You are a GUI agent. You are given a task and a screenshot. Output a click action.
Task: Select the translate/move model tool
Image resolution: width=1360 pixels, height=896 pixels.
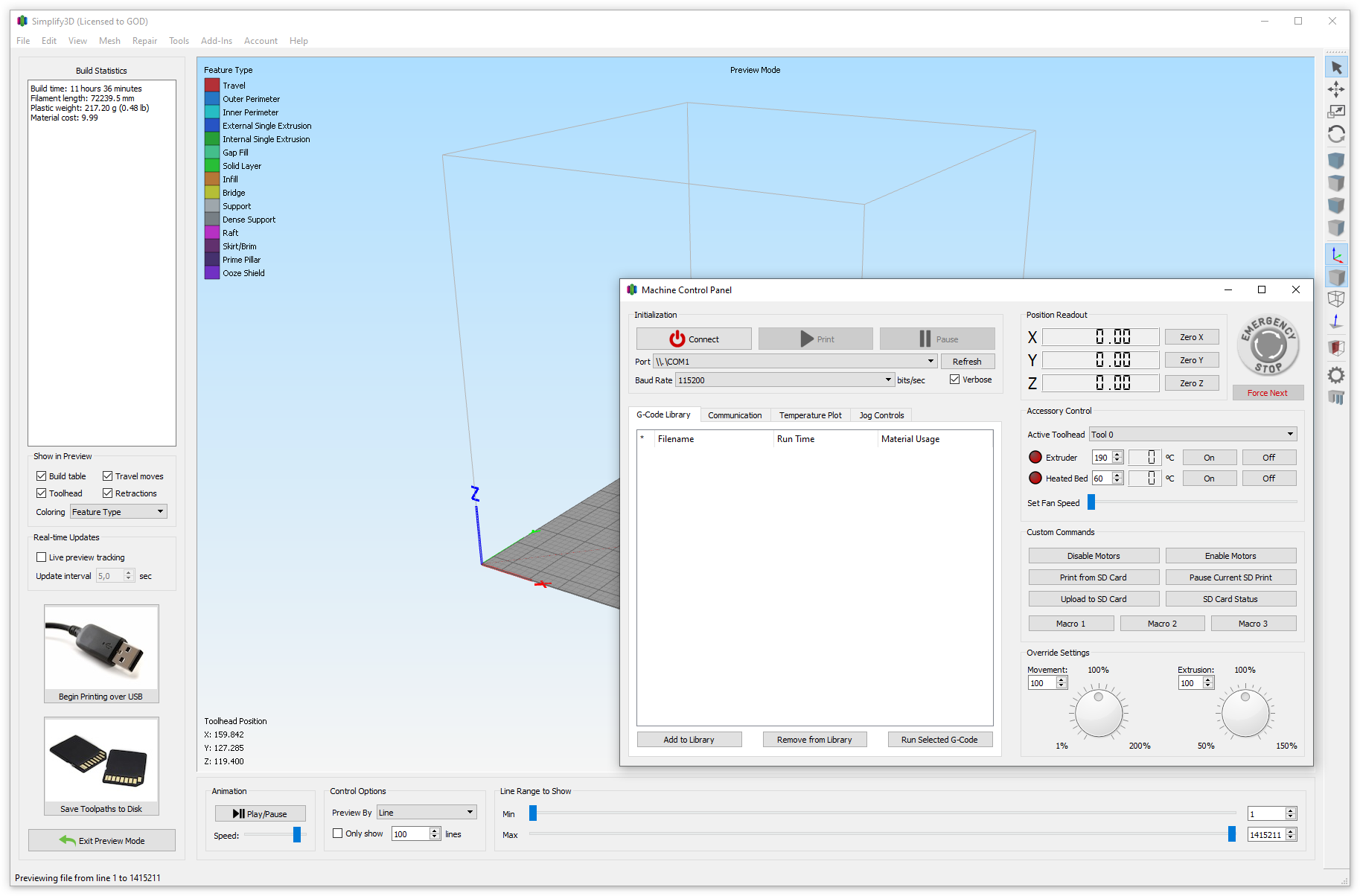[x=1336, y=90]
